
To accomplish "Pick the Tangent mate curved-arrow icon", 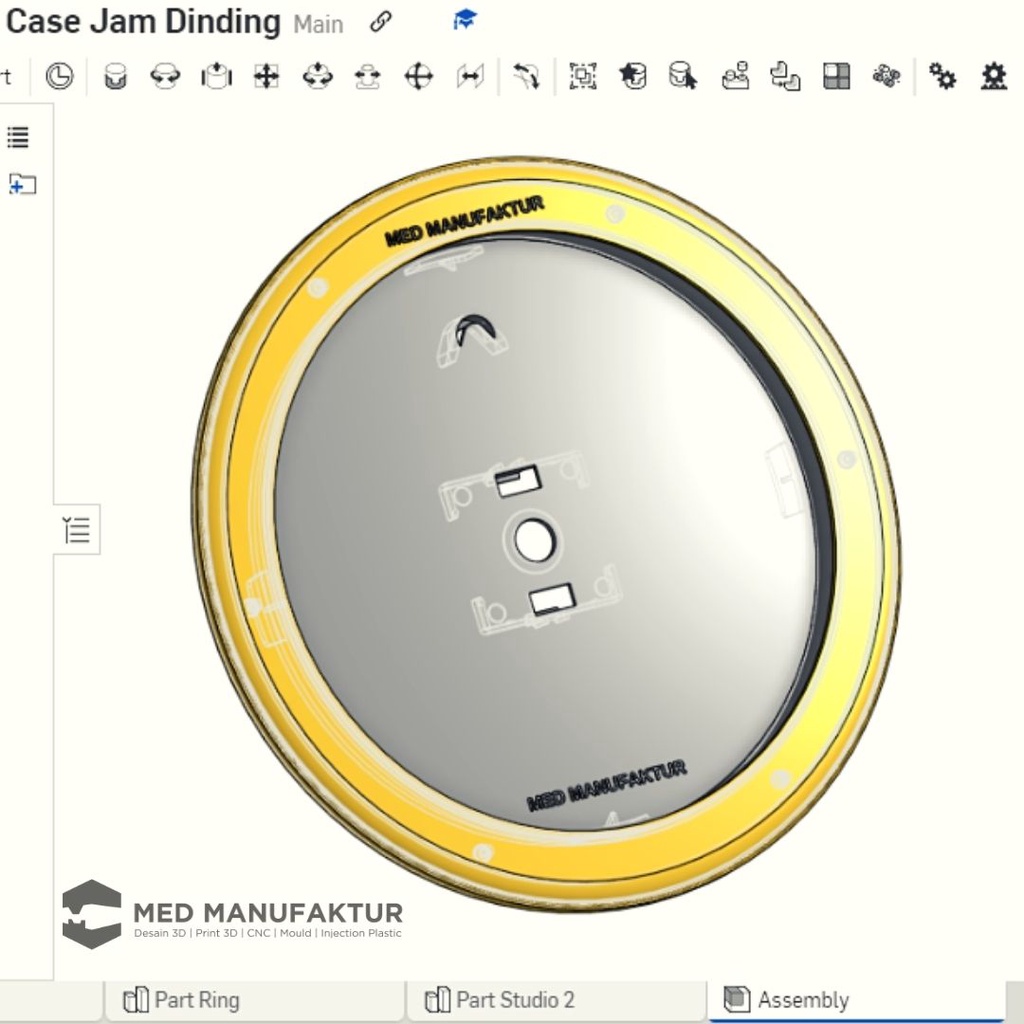I will point(527,76).
